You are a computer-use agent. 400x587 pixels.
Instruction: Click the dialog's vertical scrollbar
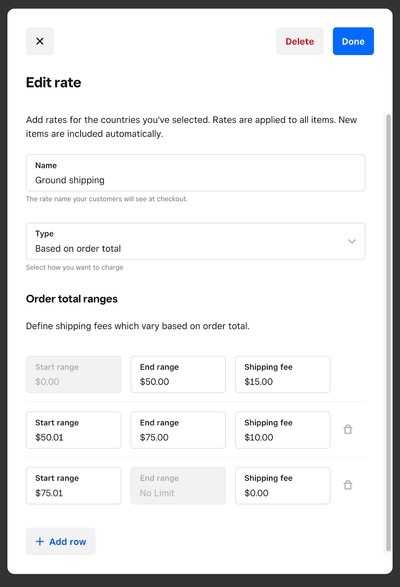point(388,333)
